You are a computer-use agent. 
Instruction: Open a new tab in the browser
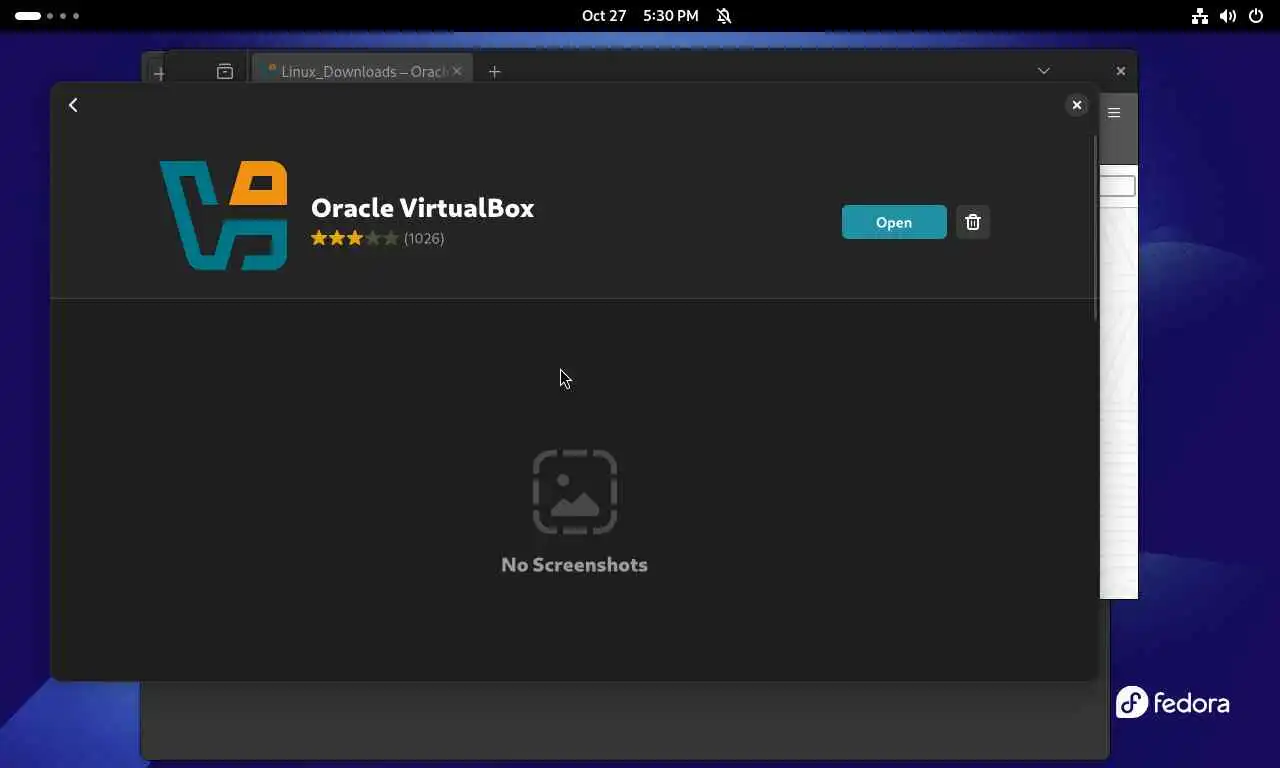494,71
